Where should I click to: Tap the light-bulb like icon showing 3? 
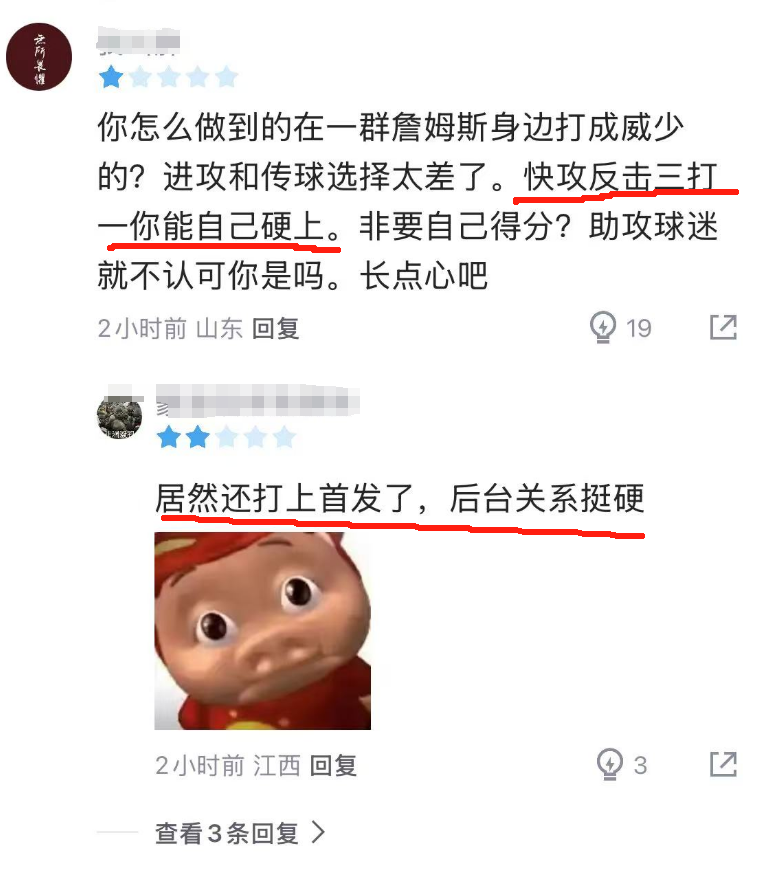tap(609, 764)
